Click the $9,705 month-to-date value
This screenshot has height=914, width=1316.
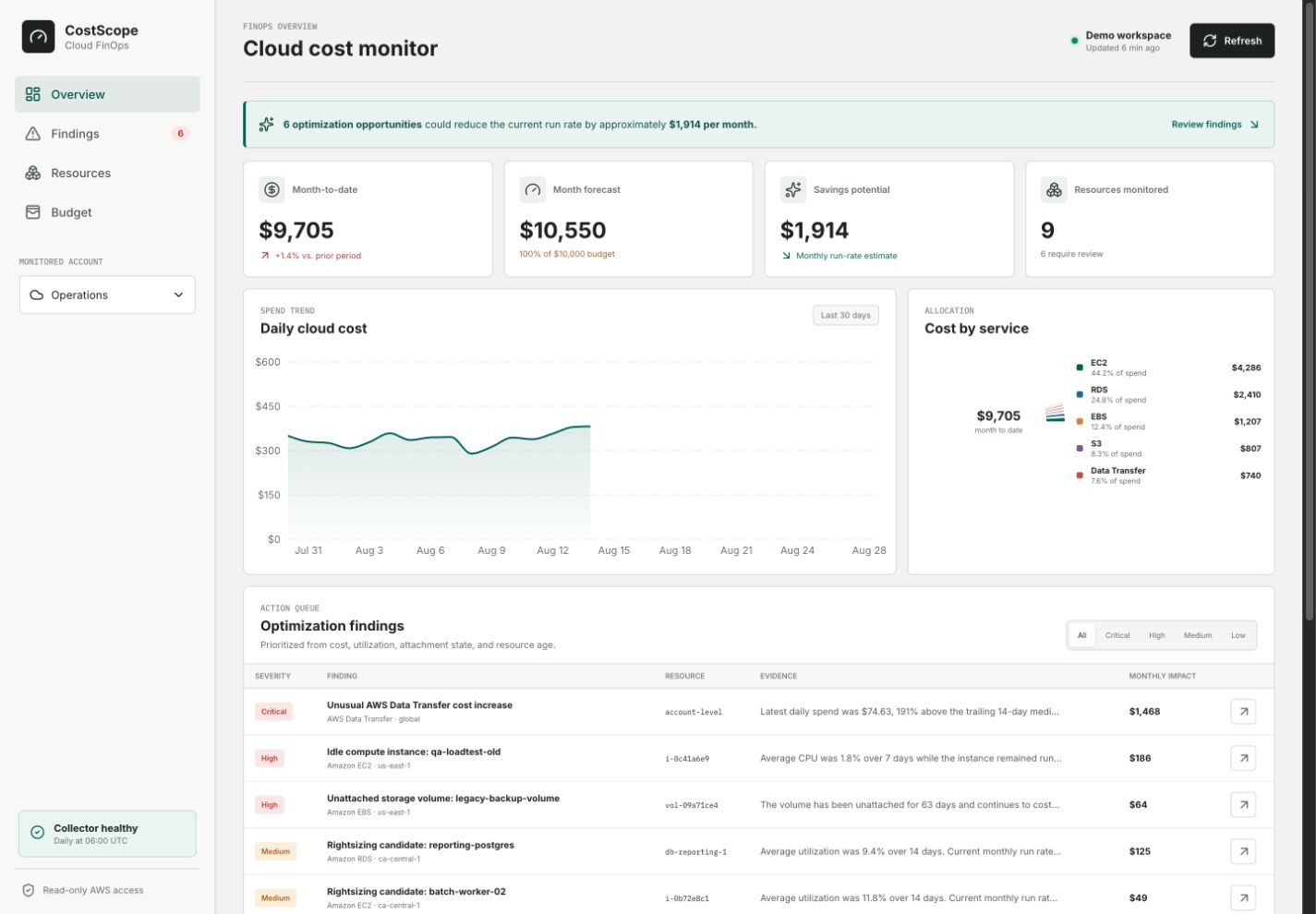pos(296,230)
